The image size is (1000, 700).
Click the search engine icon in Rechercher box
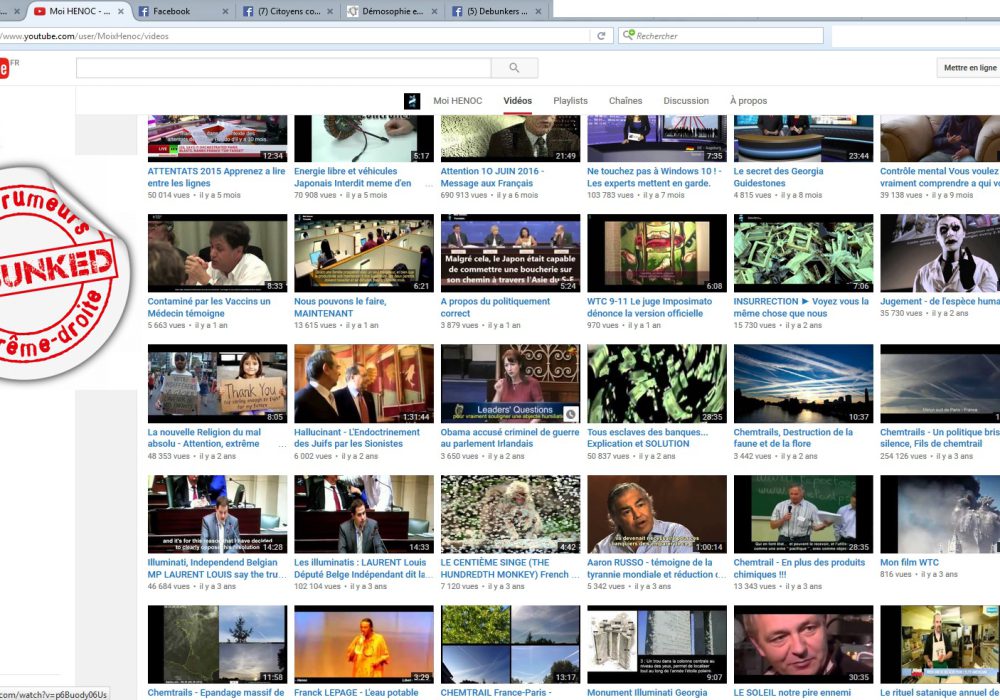tap(628, 35)
